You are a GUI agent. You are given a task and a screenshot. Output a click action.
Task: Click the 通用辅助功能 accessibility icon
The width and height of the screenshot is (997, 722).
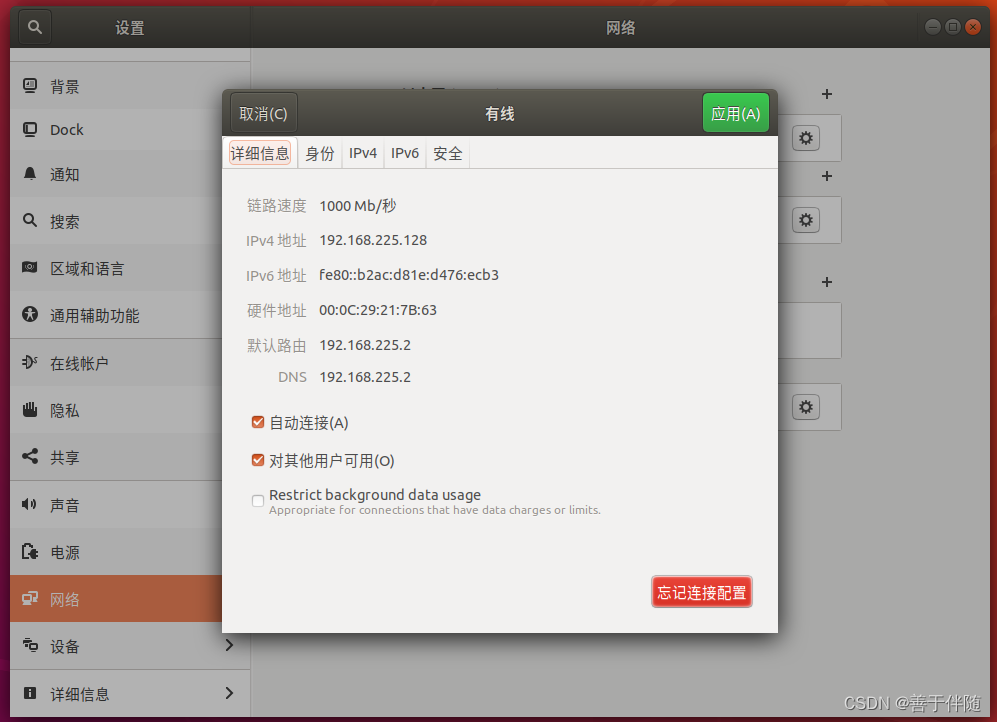point(30,315)
